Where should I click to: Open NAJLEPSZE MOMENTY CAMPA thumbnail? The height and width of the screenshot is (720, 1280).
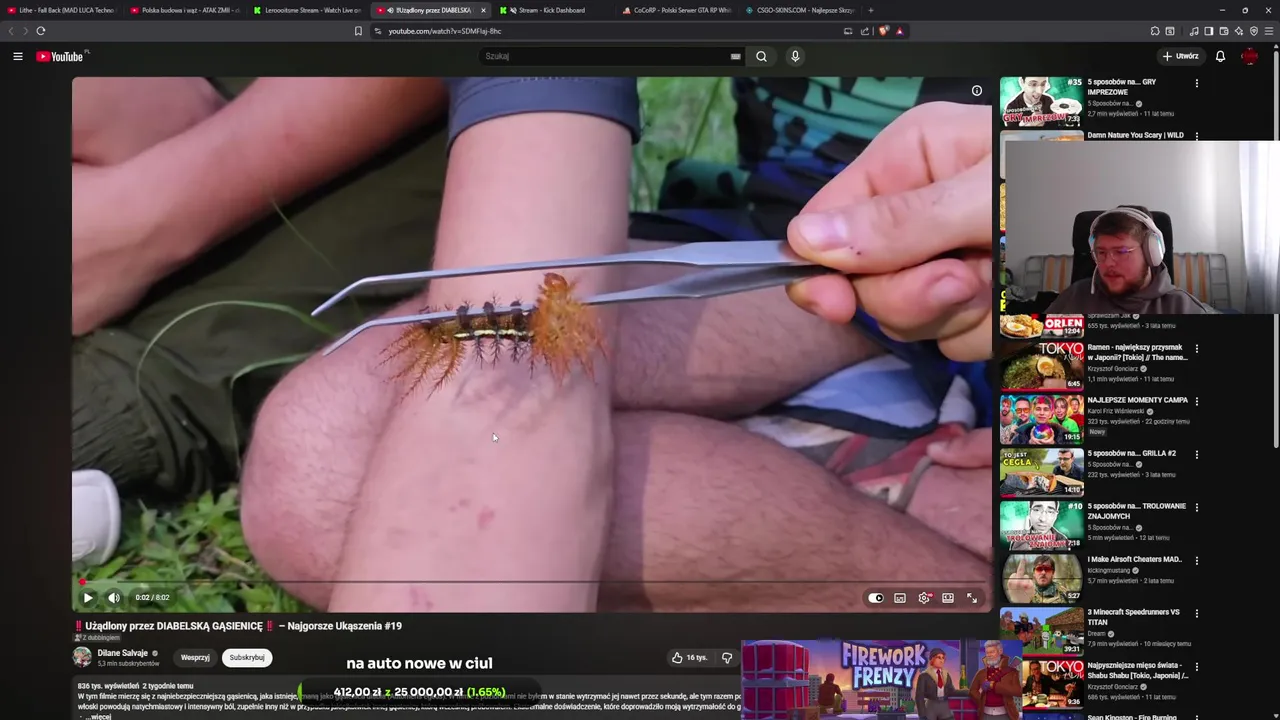1041,418
